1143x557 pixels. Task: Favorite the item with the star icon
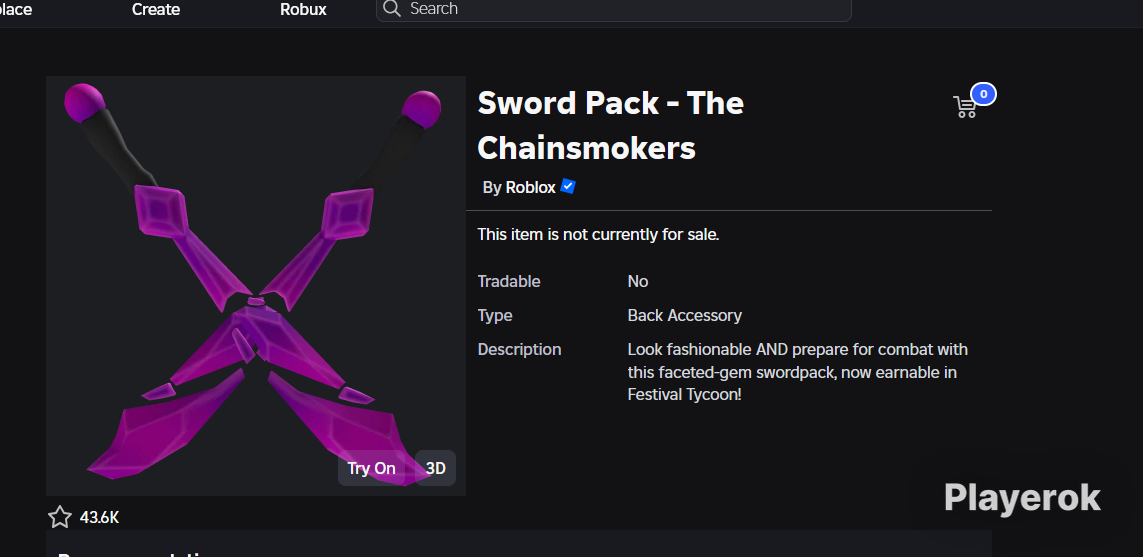tap(60, 518)
